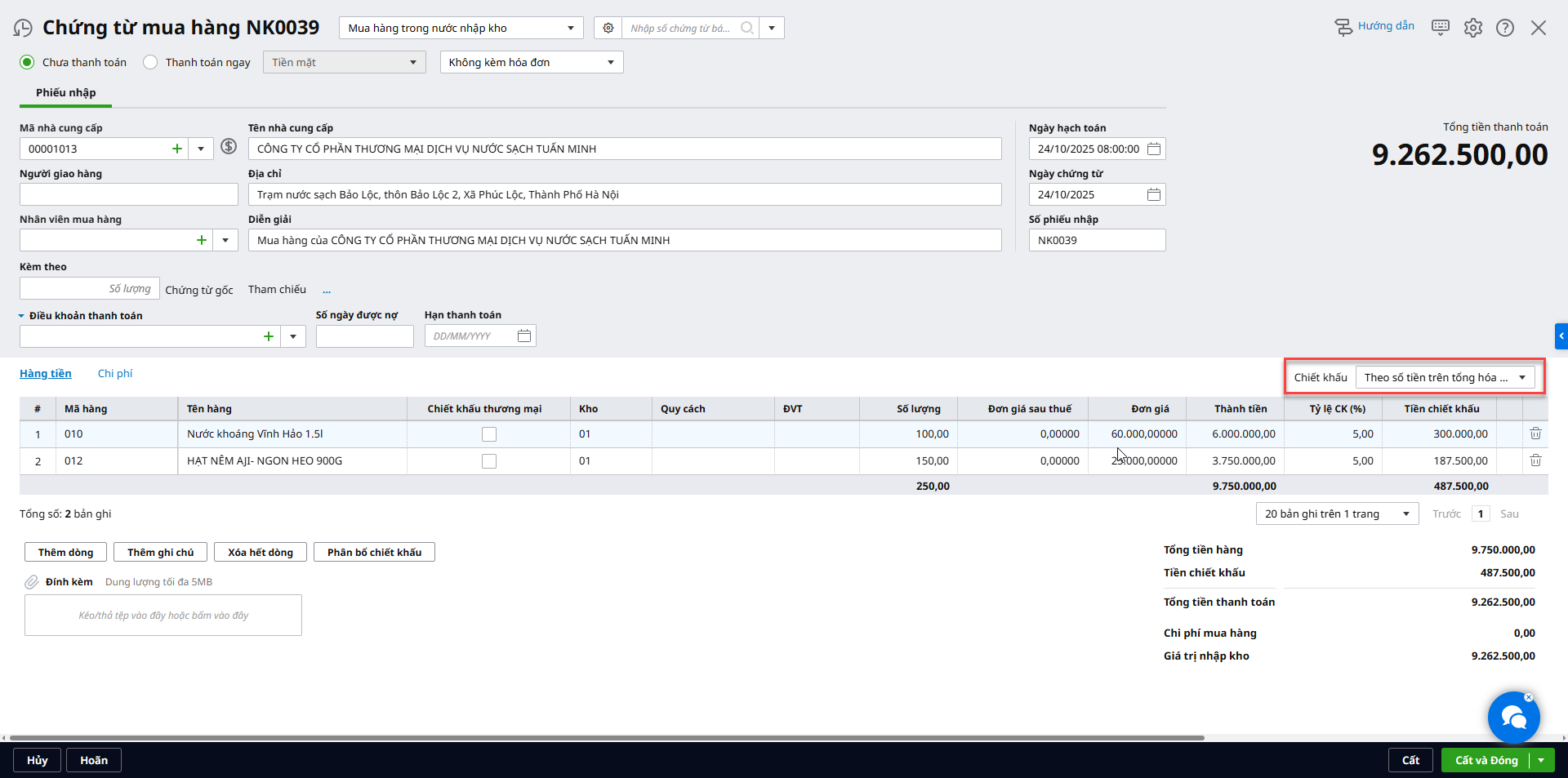The width and height of the screenshot is (1568, 778).
Task: Click the help question mark icon
Action: (1505, 28)
